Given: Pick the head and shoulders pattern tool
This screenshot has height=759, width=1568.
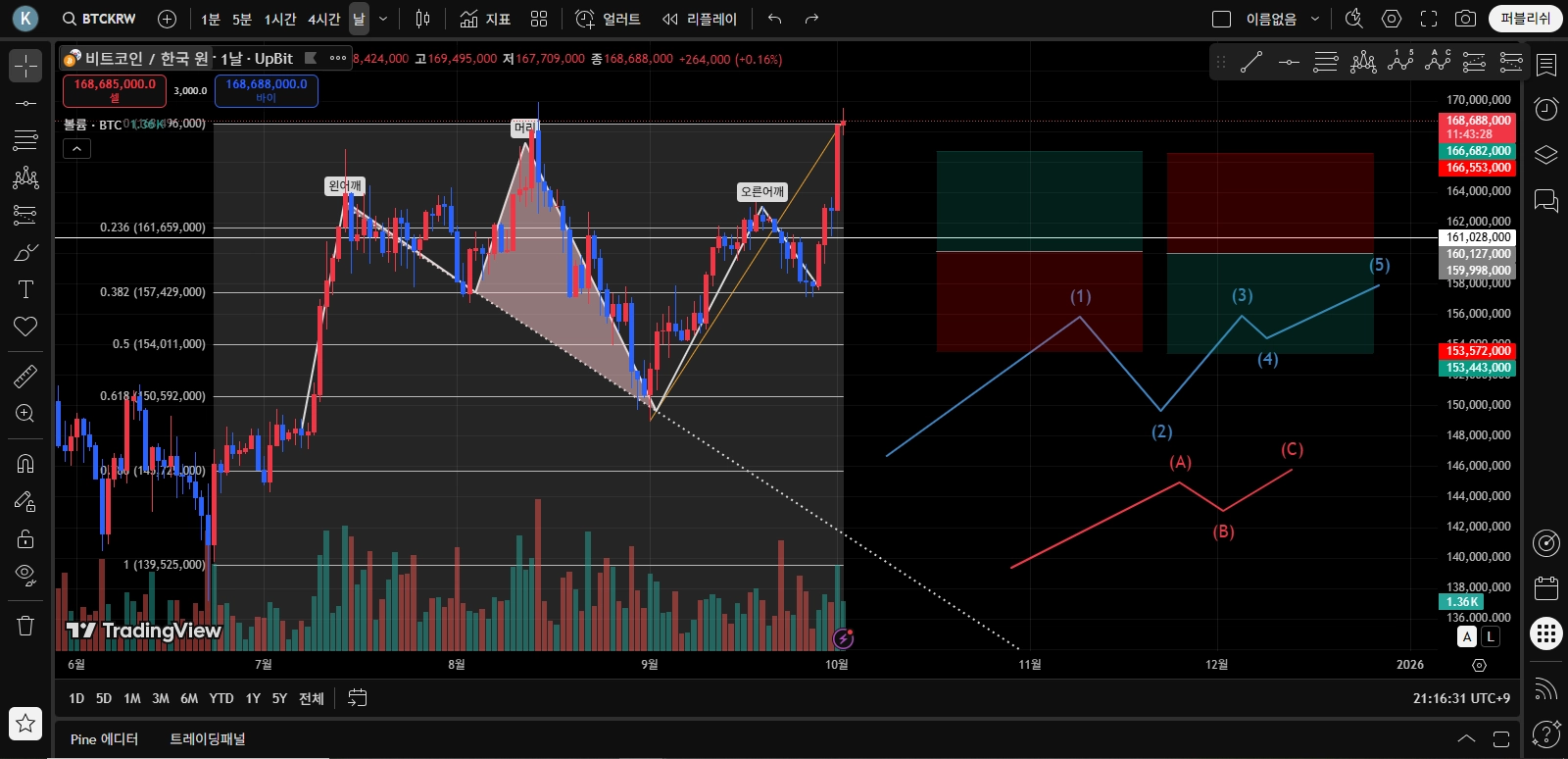Looking at the screenshot, I should pyautogui.click(x=1363, y=63).
